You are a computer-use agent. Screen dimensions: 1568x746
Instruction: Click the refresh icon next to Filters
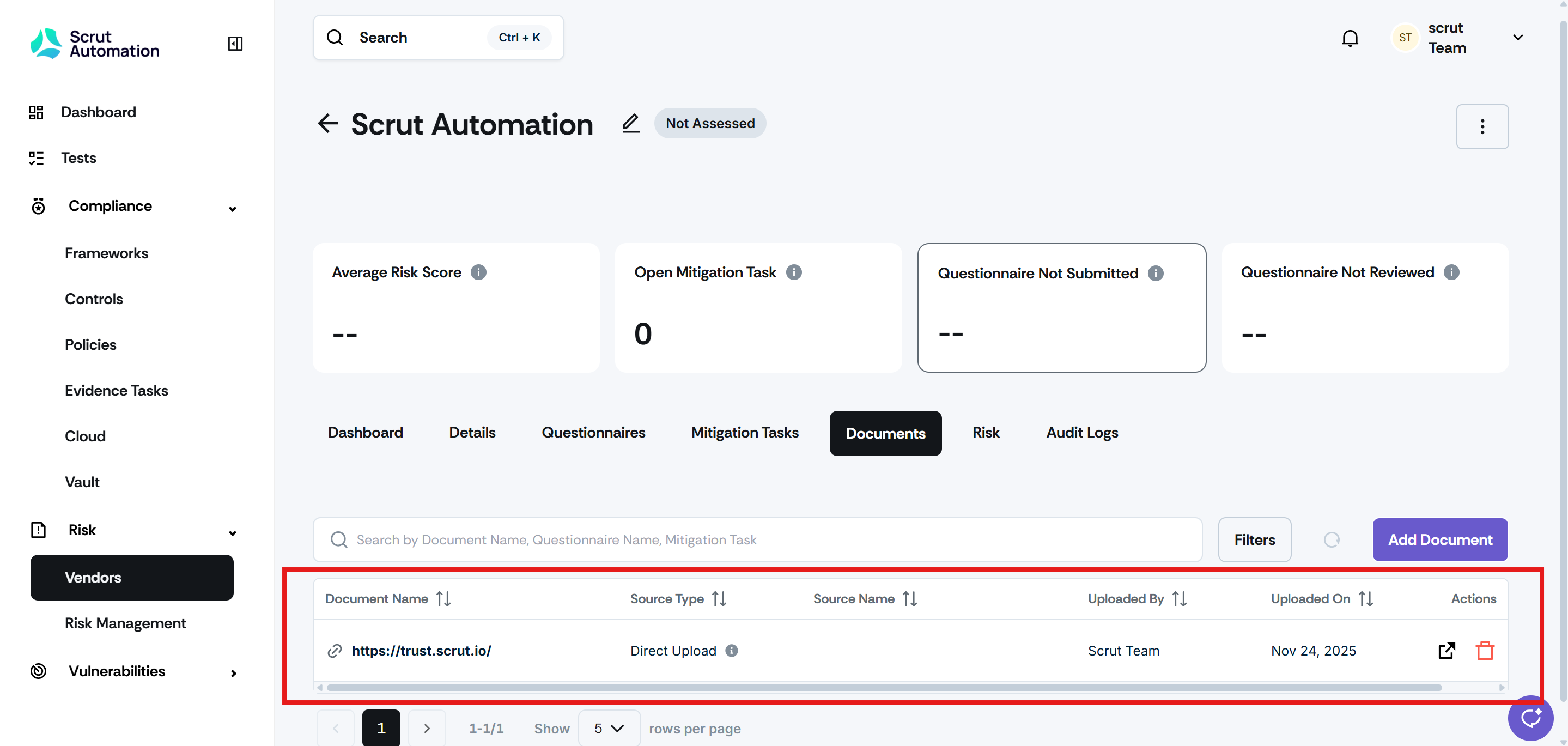click(1331, 539)
